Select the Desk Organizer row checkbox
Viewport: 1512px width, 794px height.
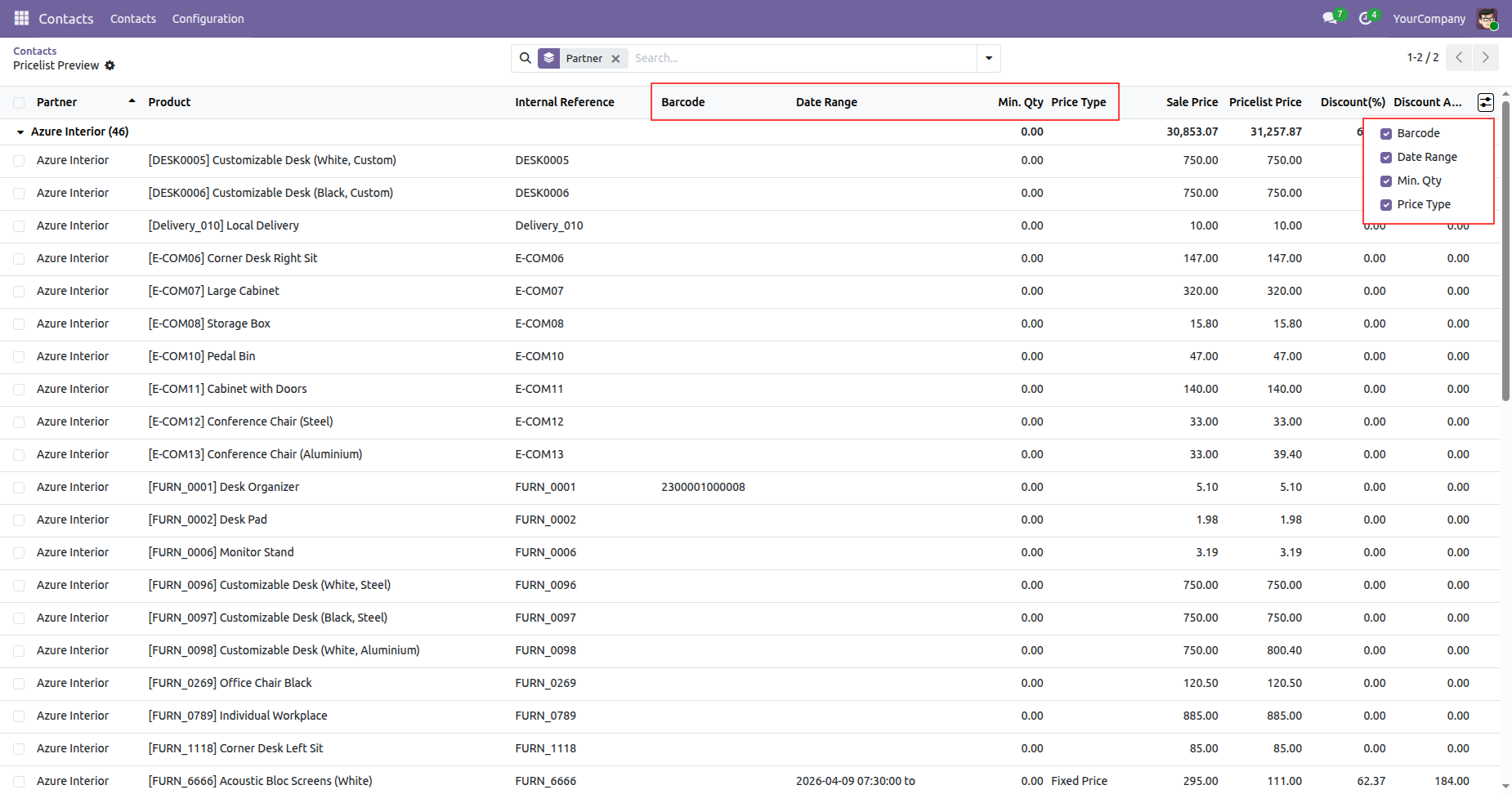pos(19,488)
